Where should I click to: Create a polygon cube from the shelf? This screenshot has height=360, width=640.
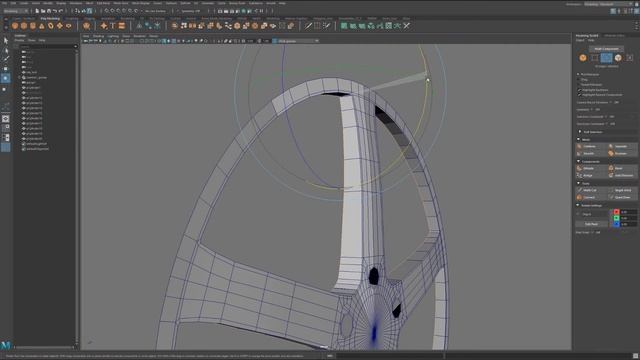[24, 26]
